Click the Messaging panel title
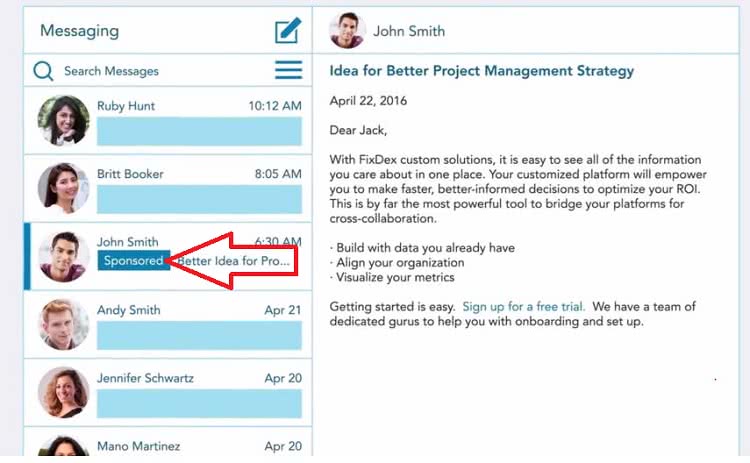This screenshot has height=463, width=750. coord(79,31)
